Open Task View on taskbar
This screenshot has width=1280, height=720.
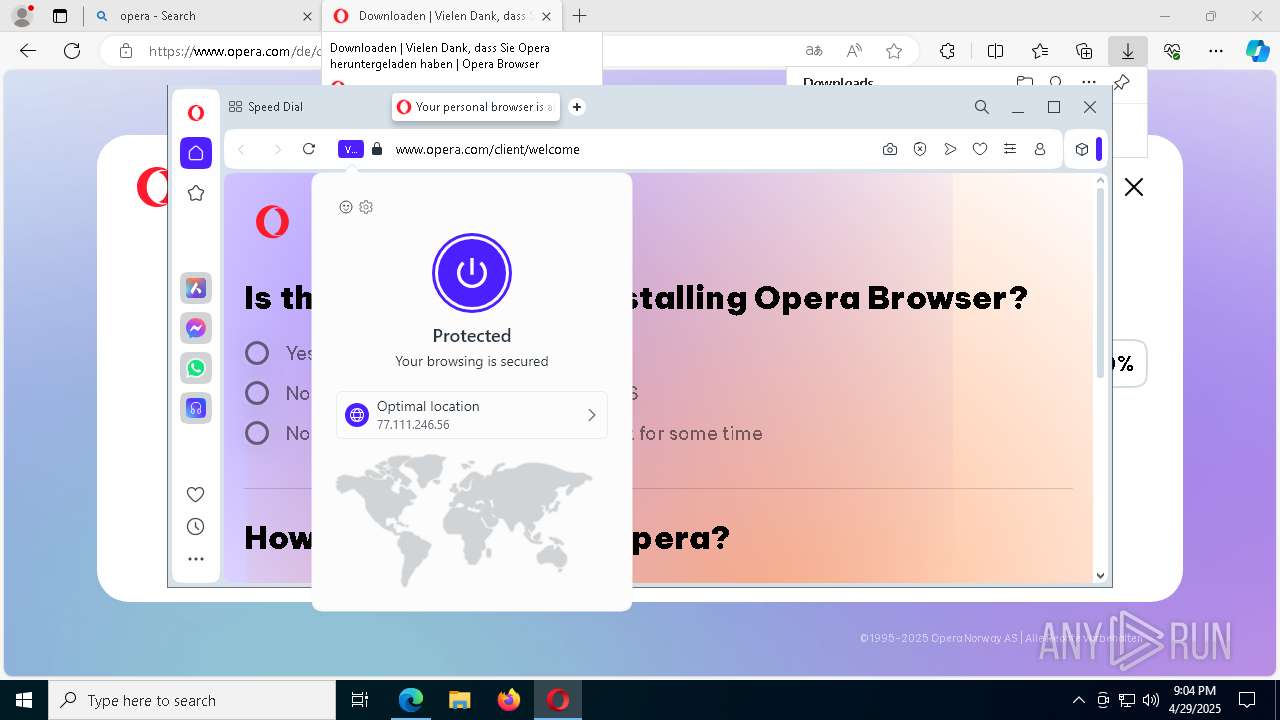[x=360, y=700]
